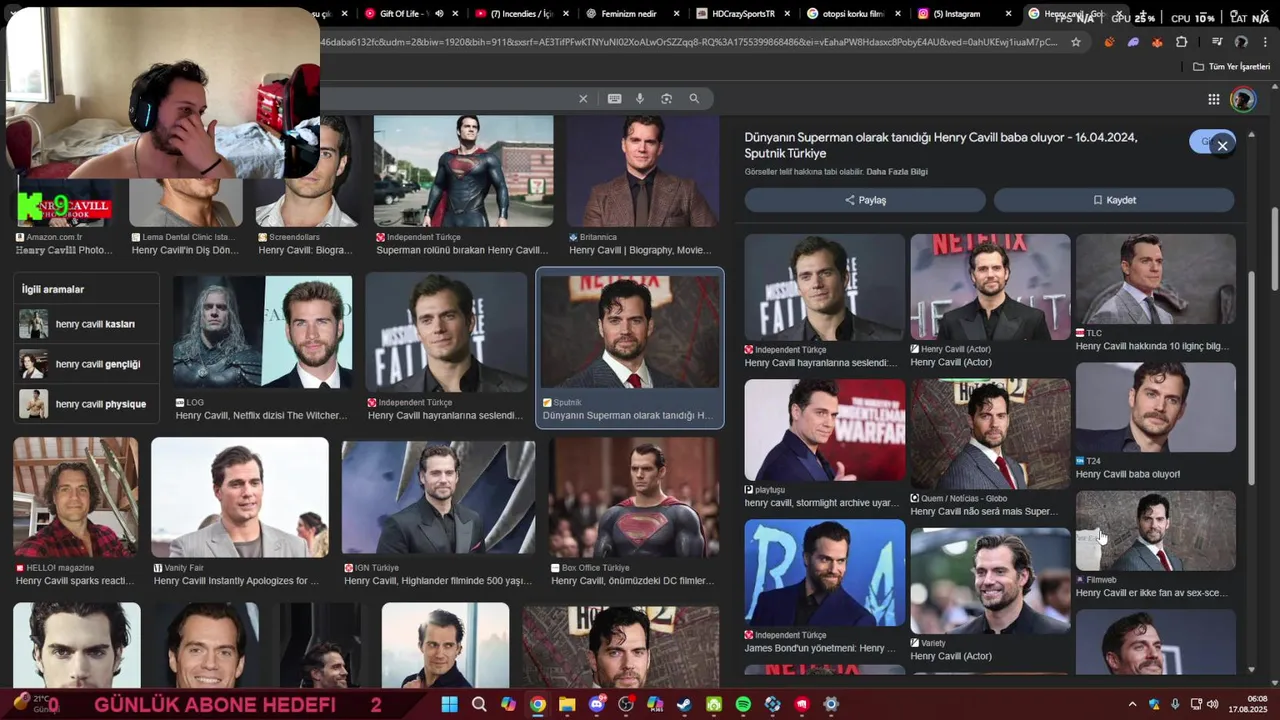Click the Paylaş share button
This screenshot has height=720, width=1280.
pyautogui.click(x=865, y=200)
